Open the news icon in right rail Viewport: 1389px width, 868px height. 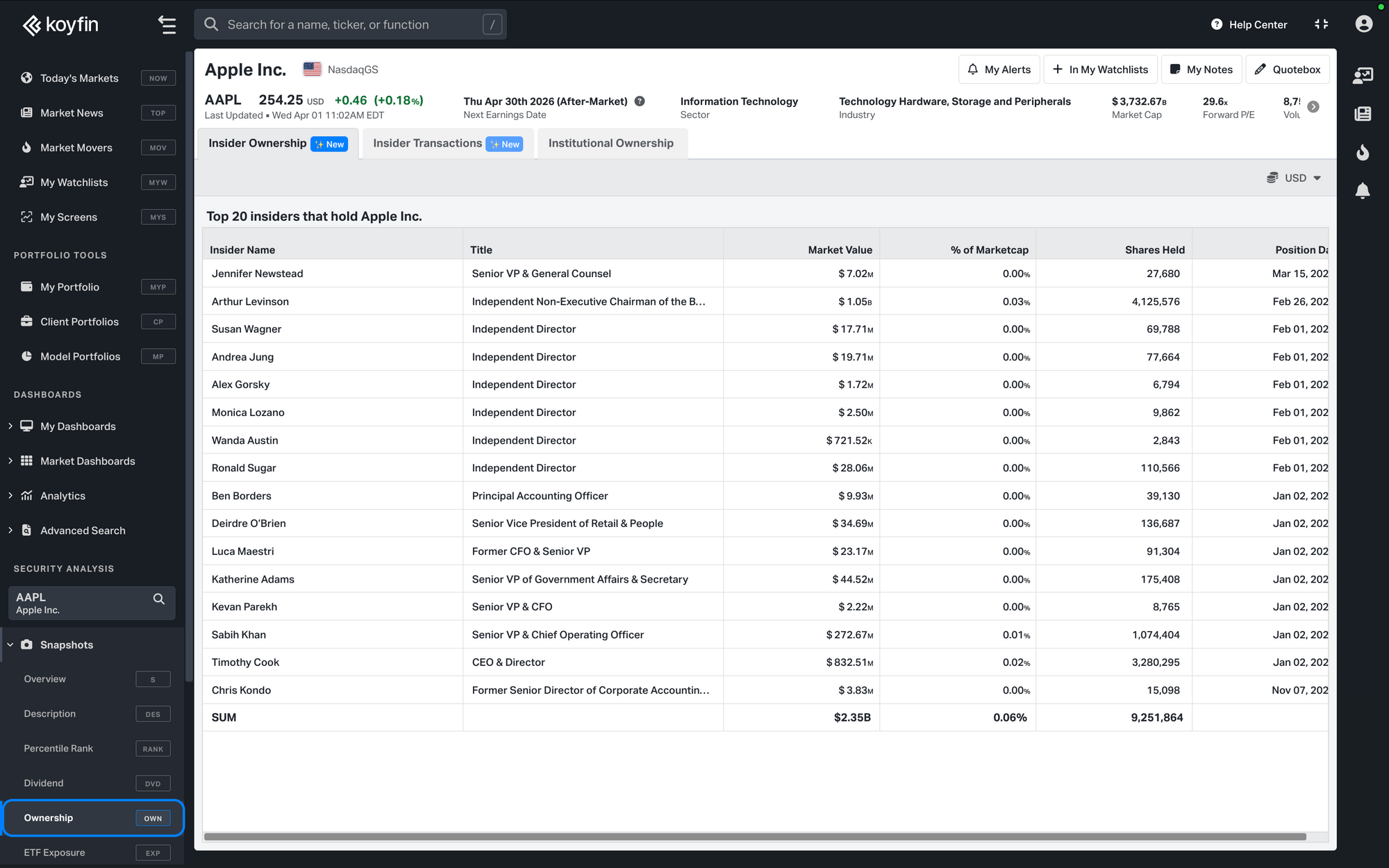[1363, 113]
